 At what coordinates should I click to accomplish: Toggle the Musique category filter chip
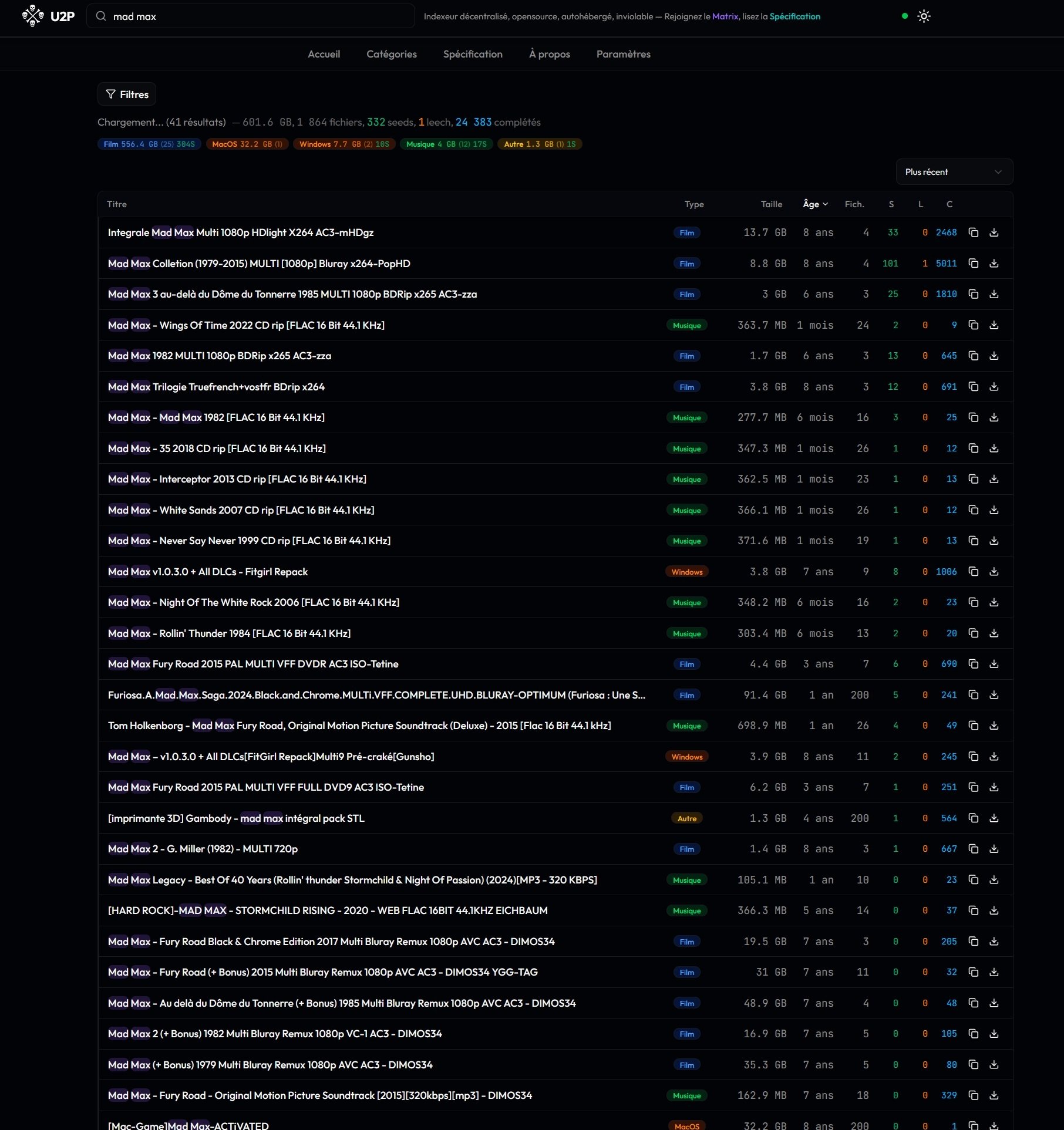(x=446, y=144)
